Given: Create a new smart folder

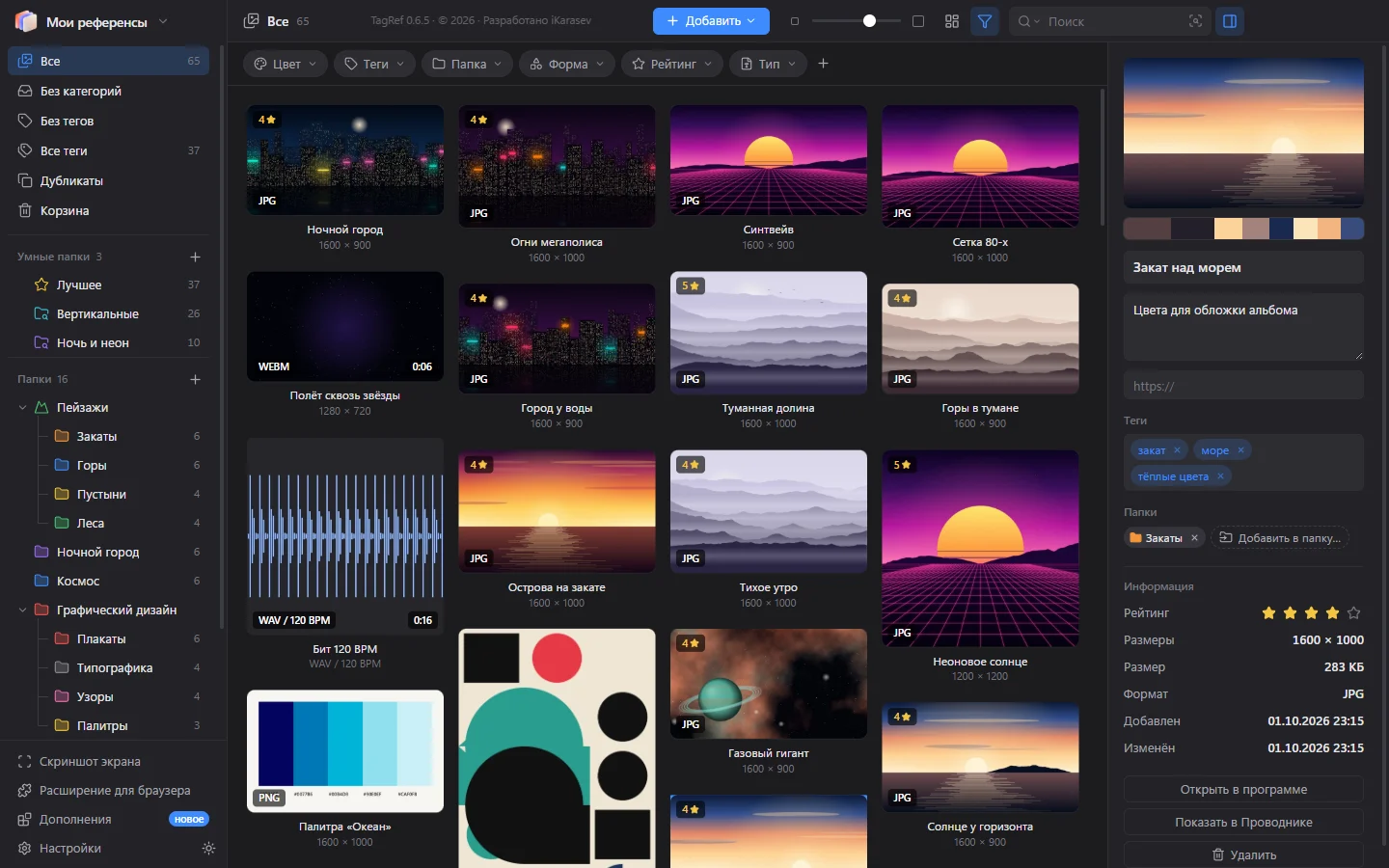Looking at the screenshot, I should [195, 257].
